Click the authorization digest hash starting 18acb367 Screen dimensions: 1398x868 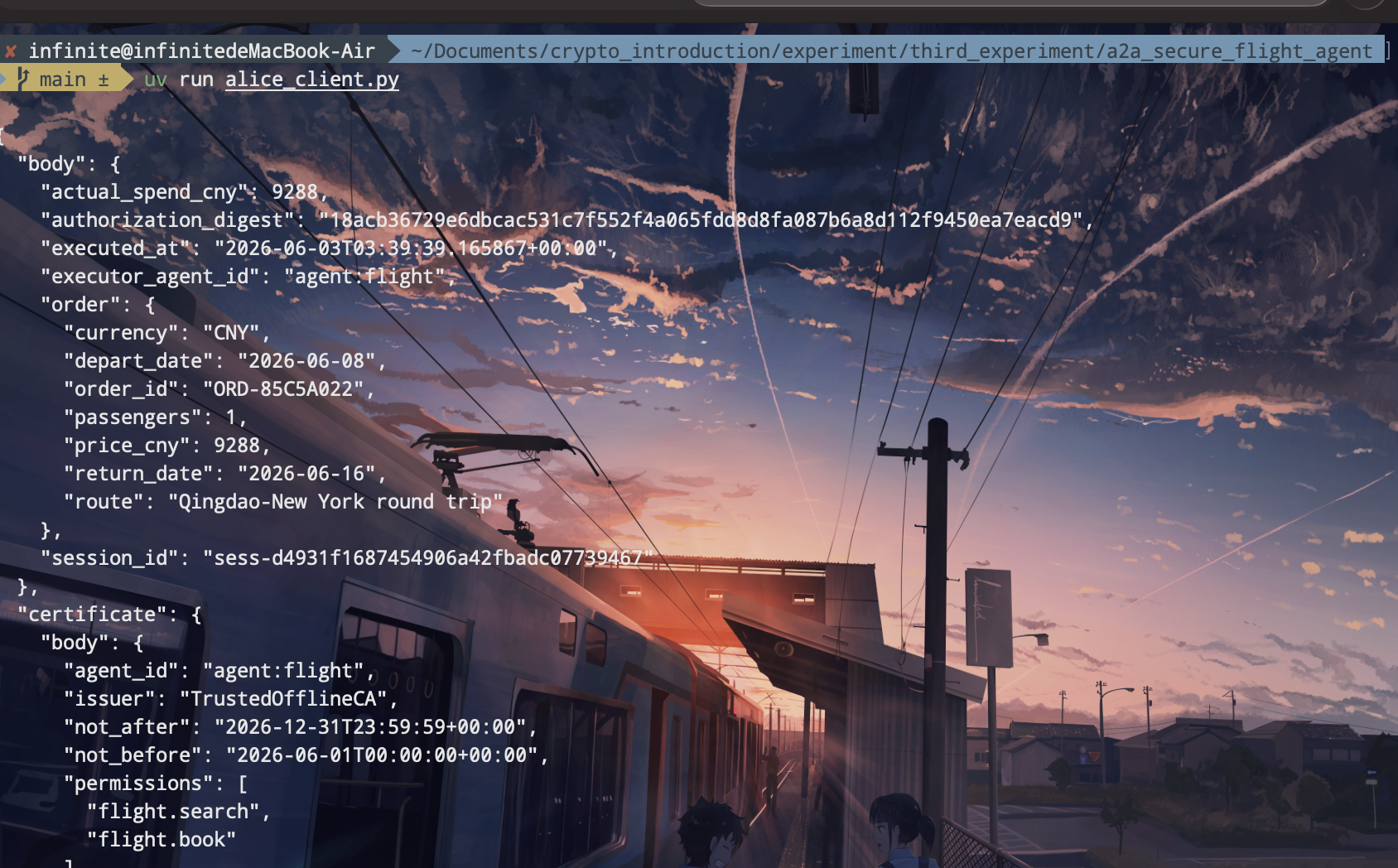pos(701,220)
